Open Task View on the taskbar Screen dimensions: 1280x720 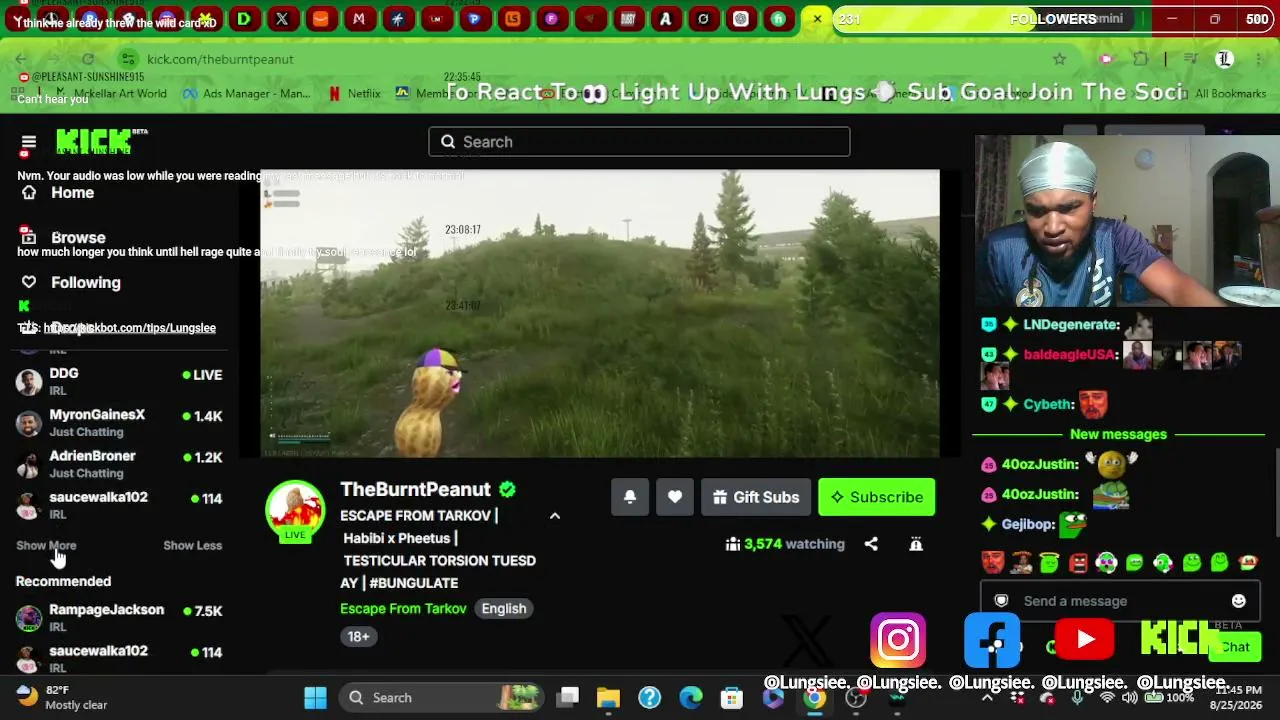568,697
